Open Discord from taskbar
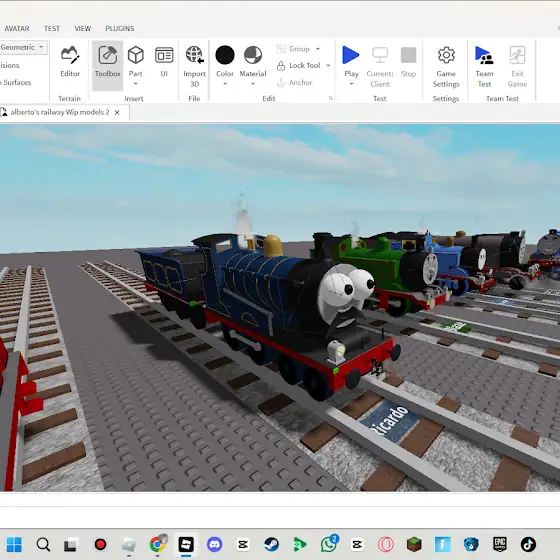The image size is (560, 560). click(215, 544)
